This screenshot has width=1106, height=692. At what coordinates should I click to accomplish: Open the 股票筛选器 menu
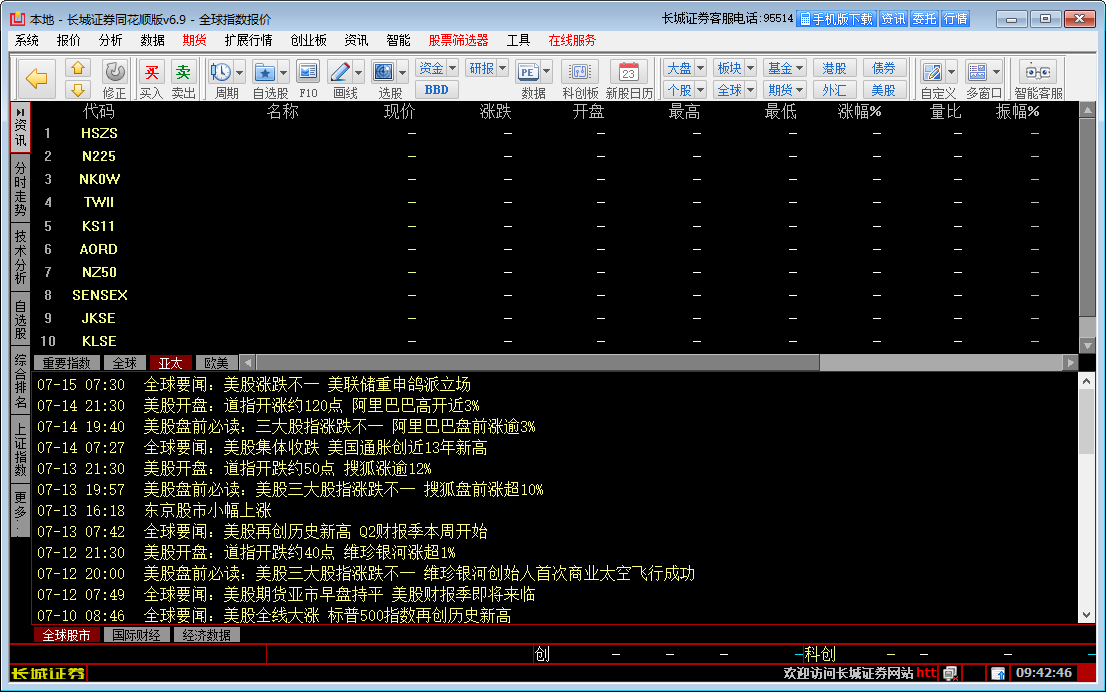click(x=458, y=40)
